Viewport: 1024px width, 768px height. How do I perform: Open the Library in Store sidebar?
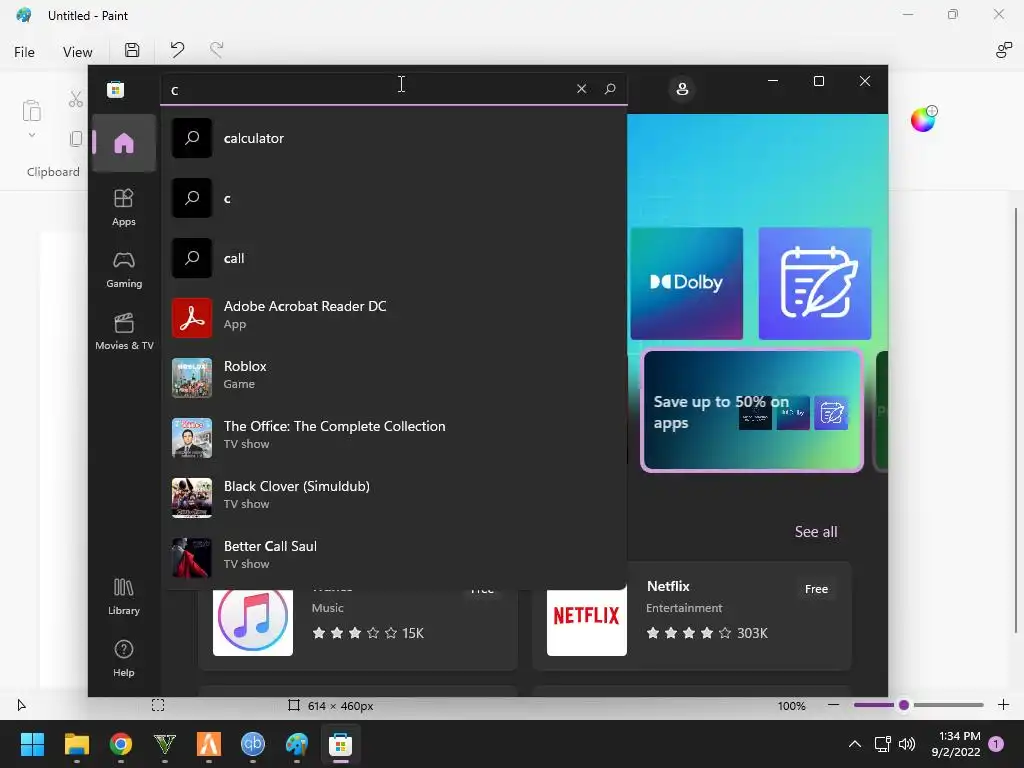click(123, 596)
